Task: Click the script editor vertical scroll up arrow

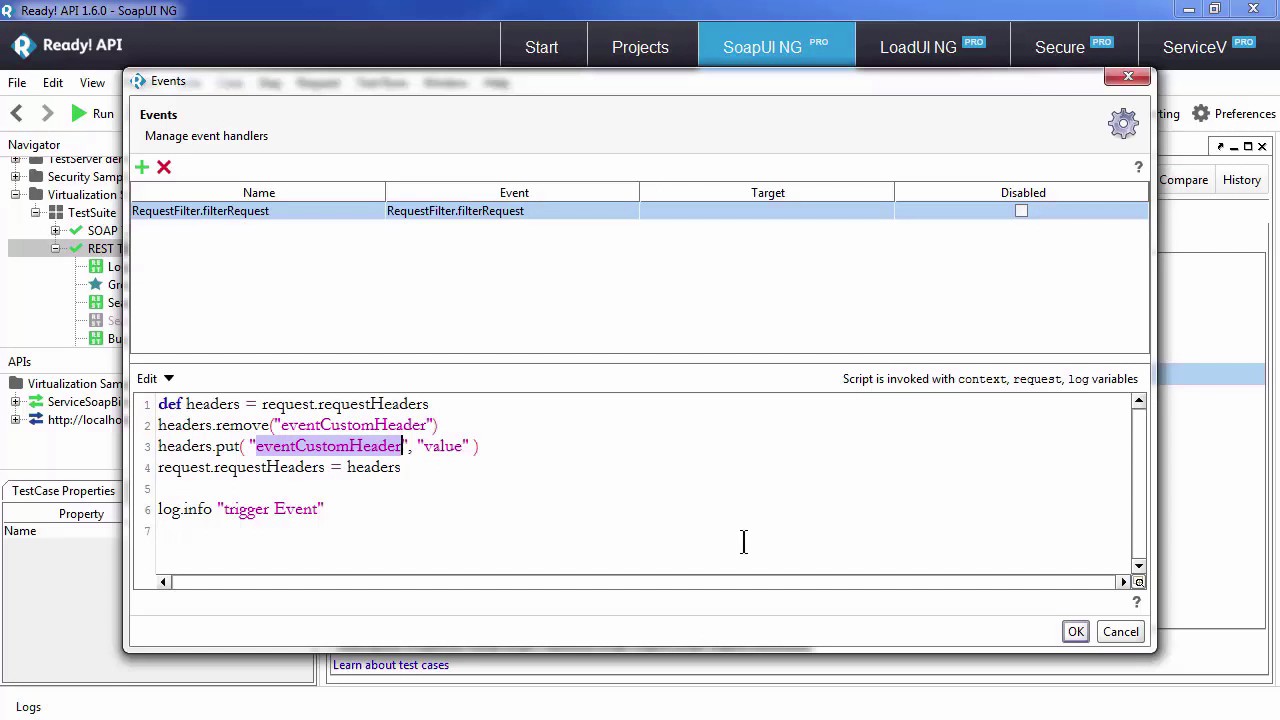Action: click(x=1139, y=401)
